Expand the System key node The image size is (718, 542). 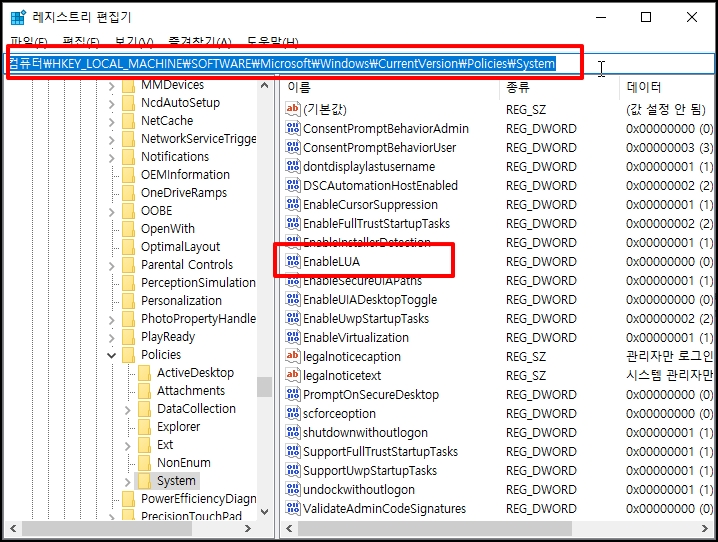point(128,482)
